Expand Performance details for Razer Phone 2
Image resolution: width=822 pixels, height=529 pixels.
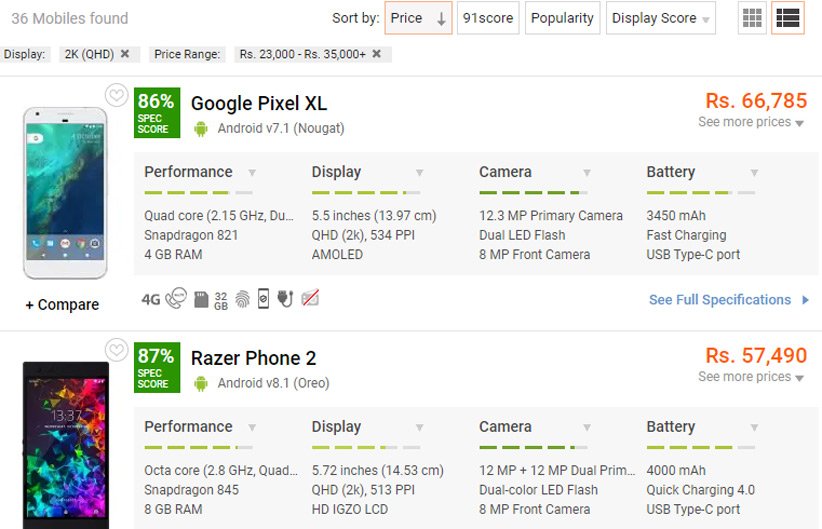coord(252,427)
